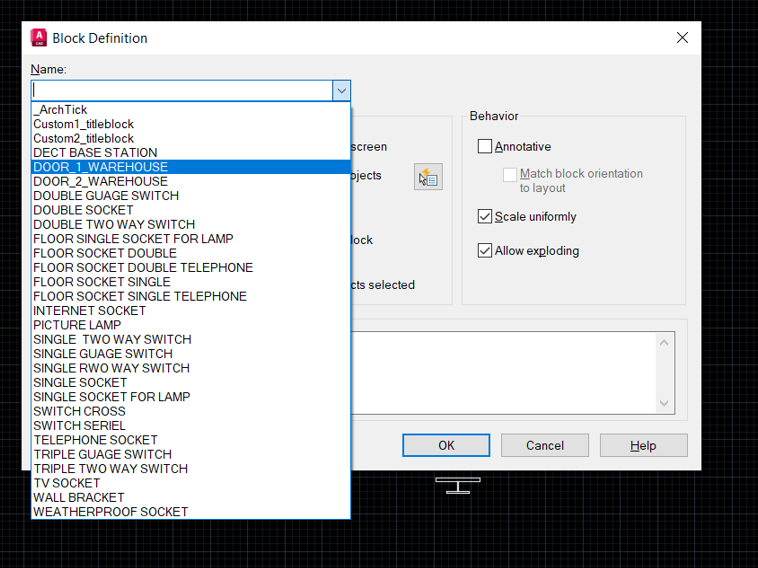Select Custom2_titleblock entry
Viewport: 758px width, 568px height.
pos(191,138)
